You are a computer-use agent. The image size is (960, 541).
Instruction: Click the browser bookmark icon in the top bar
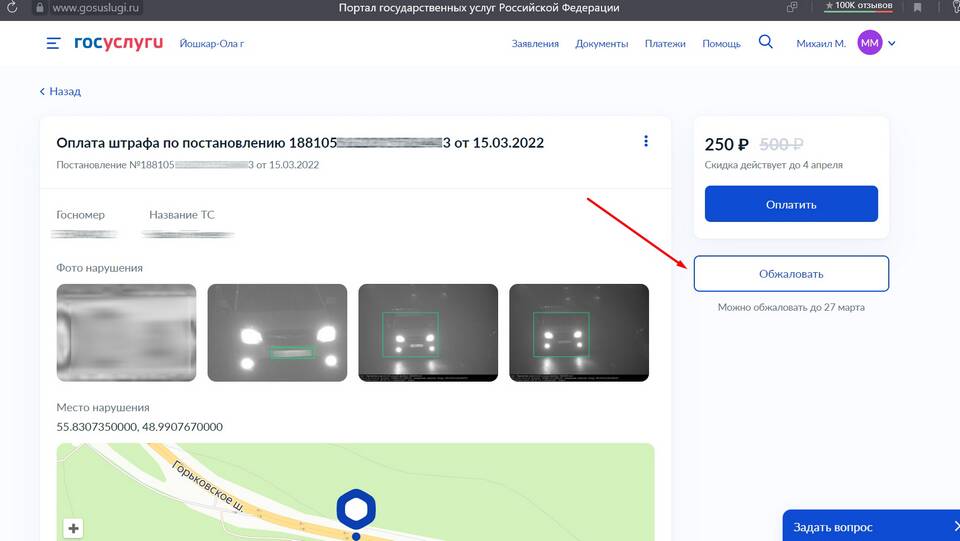click(x=917, y=8)
